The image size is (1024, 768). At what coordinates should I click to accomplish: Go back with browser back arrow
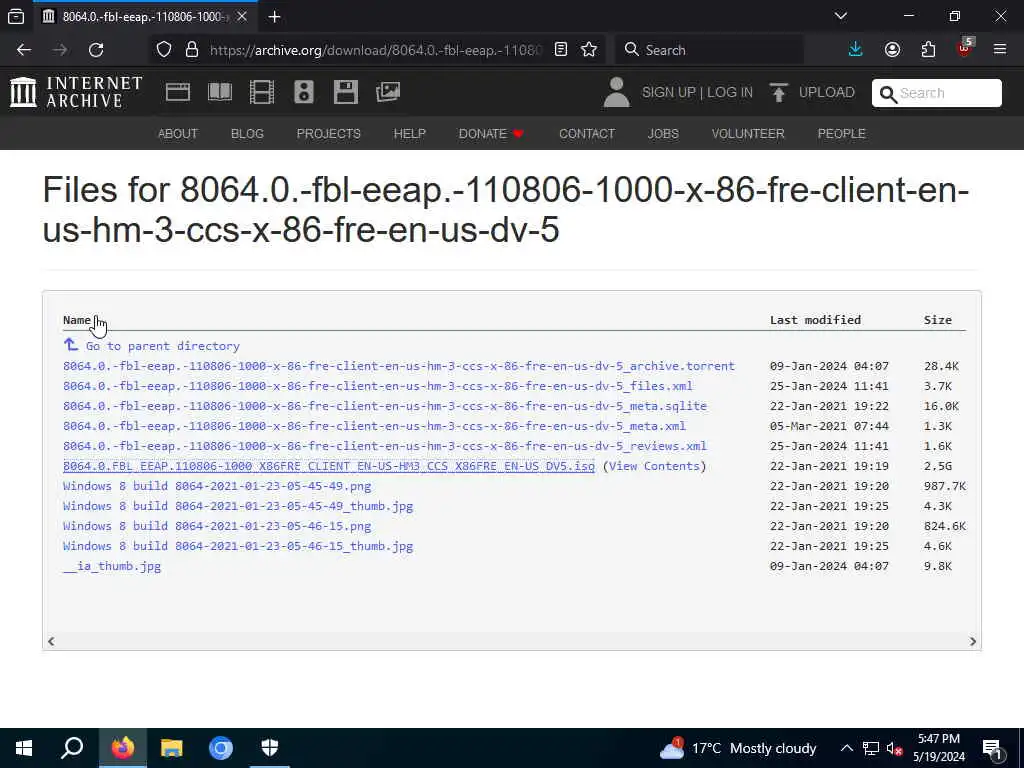tap(24, 50)
